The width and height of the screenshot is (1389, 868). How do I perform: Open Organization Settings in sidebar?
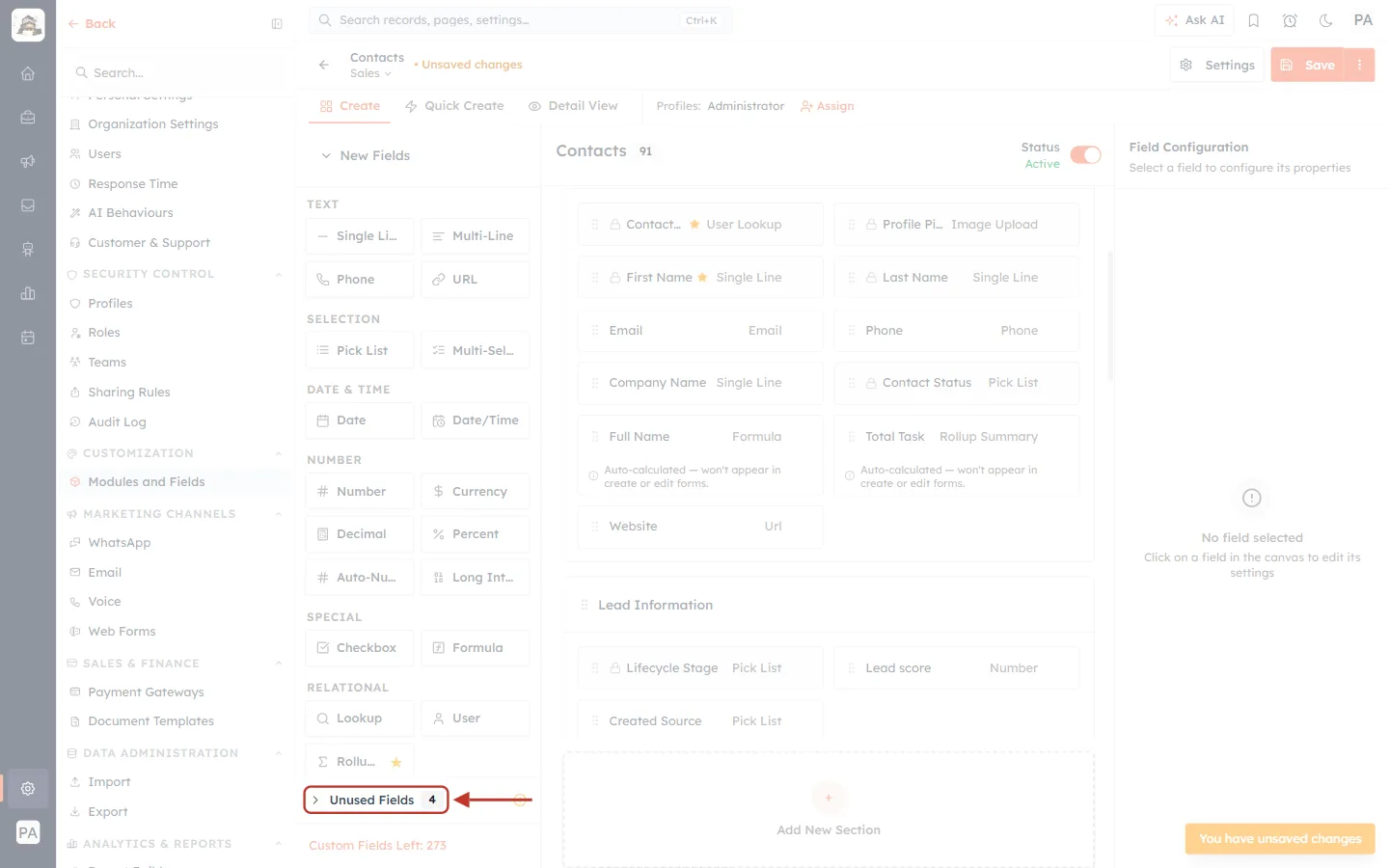point(152,124)
